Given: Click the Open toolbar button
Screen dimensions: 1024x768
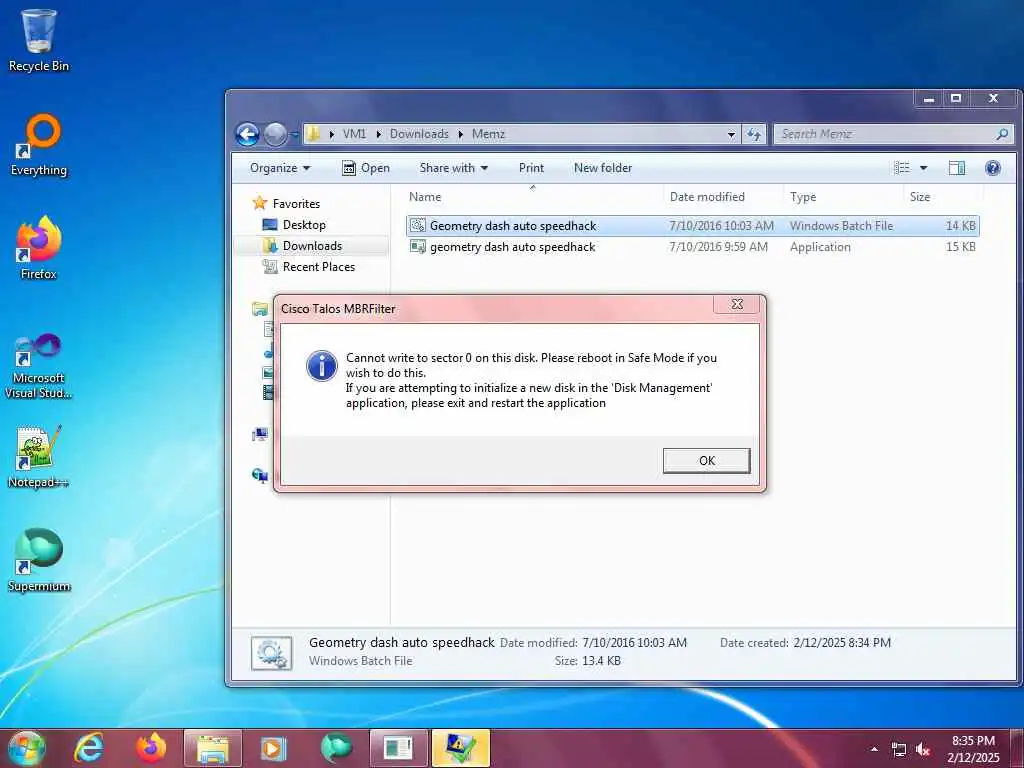Looking at the screenshot, I should [x=366, y=168].
